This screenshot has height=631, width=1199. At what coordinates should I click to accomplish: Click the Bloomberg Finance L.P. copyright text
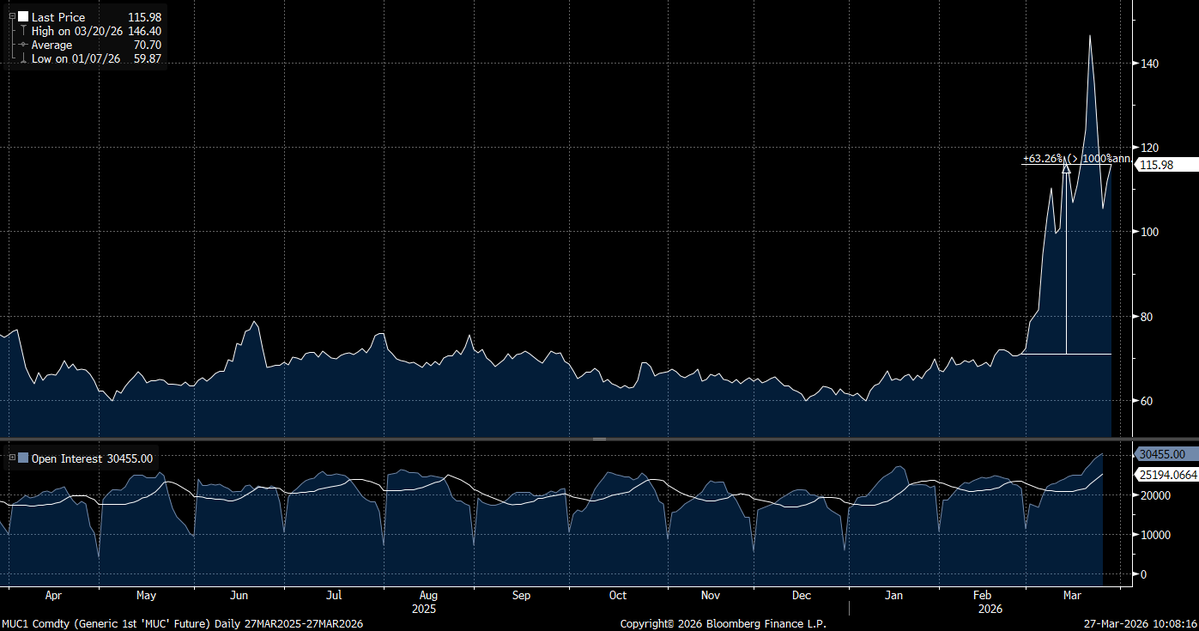click(x=723, y=624)
